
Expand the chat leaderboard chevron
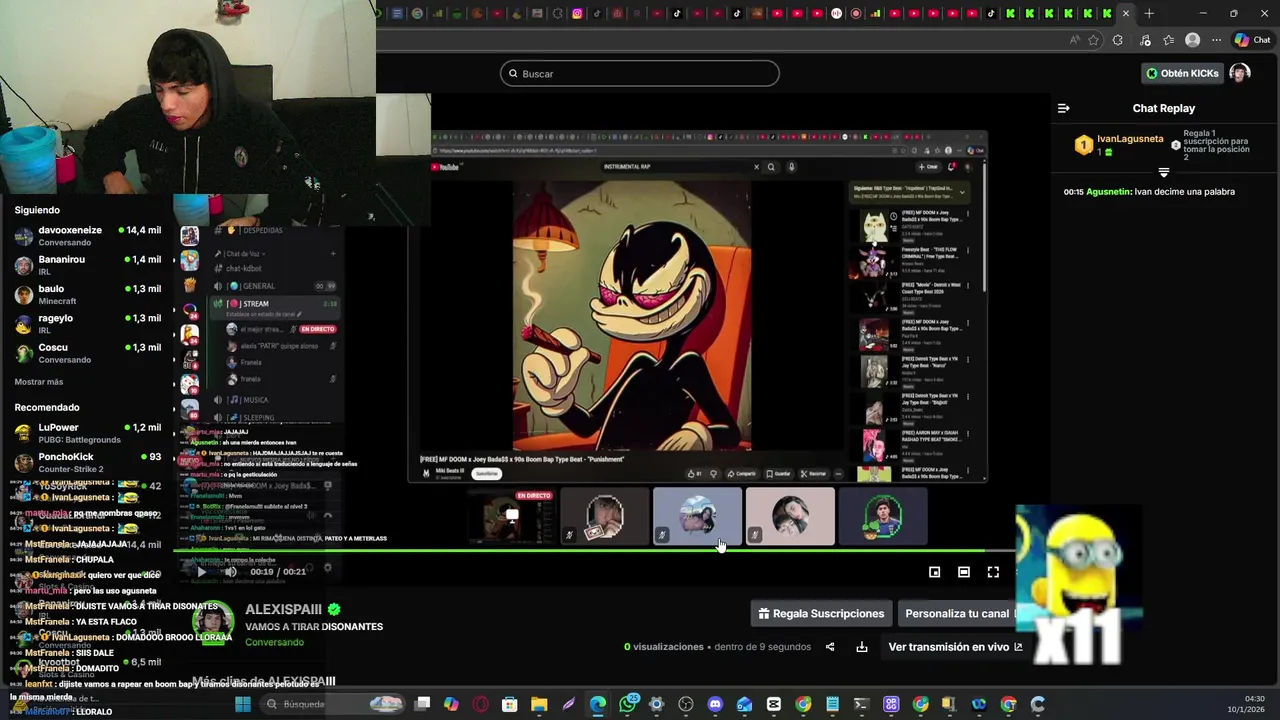[x=1163, y=172]
